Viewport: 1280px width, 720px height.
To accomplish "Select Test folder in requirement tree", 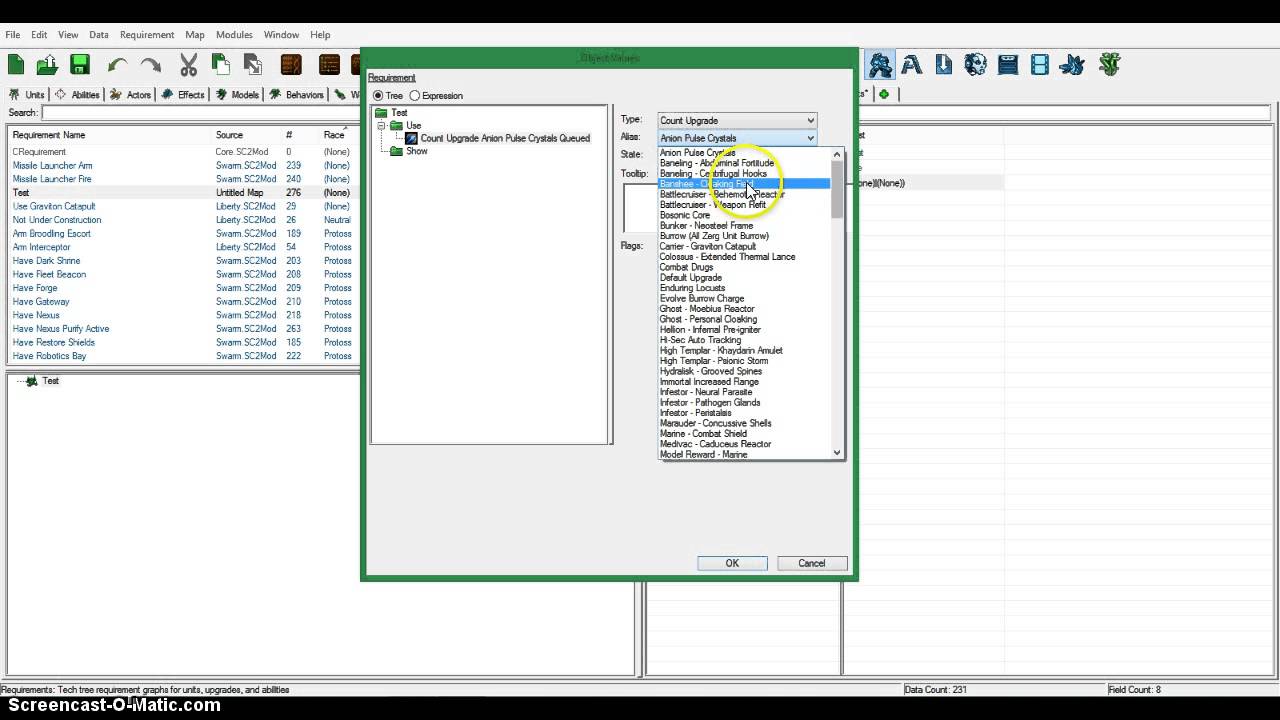I will 399,113.
